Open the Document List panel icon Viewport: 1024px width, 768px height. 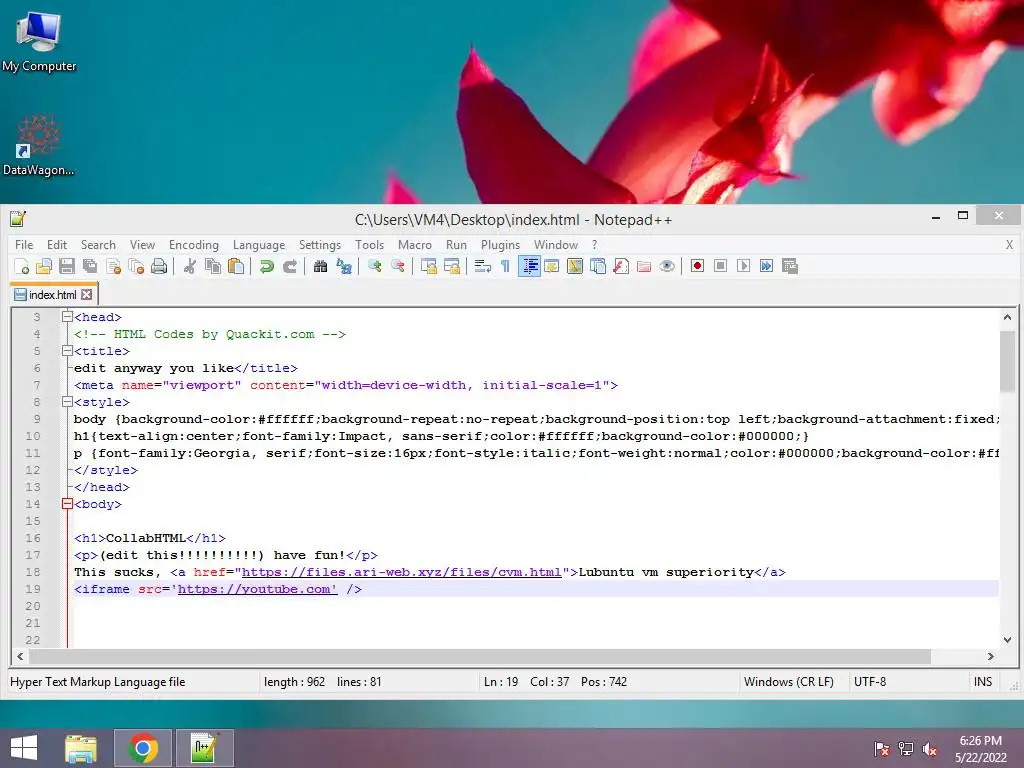(598, 266)
